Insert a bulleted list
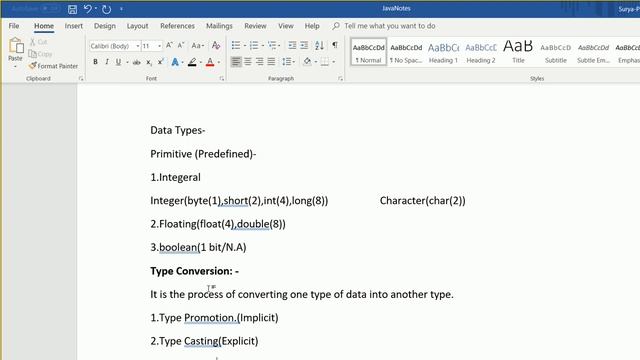Screen dimensions: 640x360 click(x=236, y=45)
